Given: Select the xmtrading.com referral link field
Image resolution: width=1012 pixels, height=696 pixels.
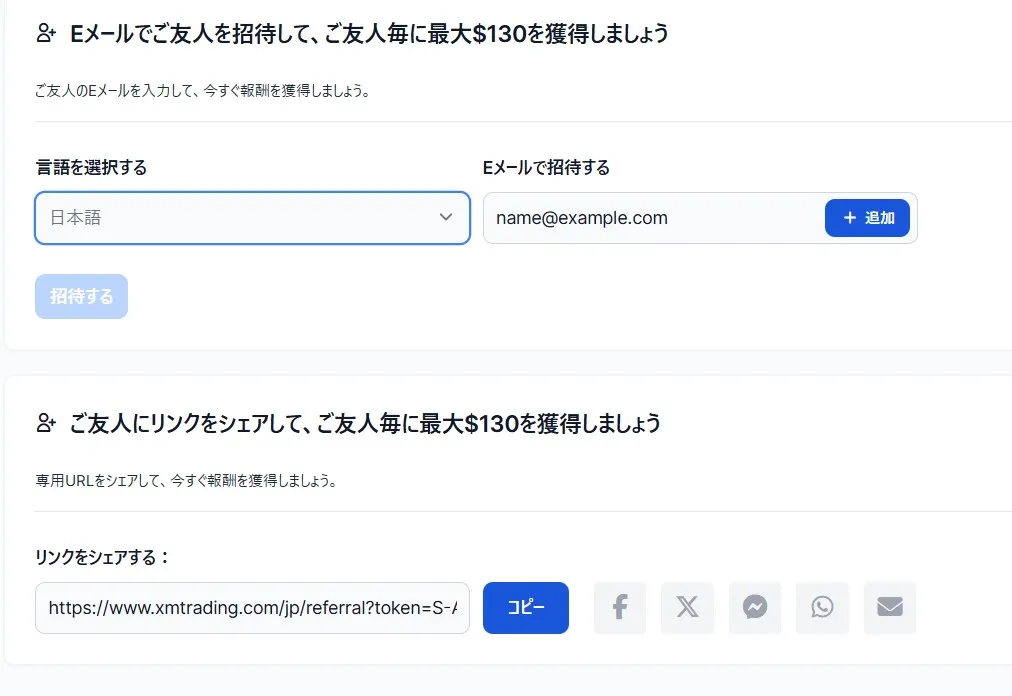Looking at the screenshot, I should pos(252,607).
